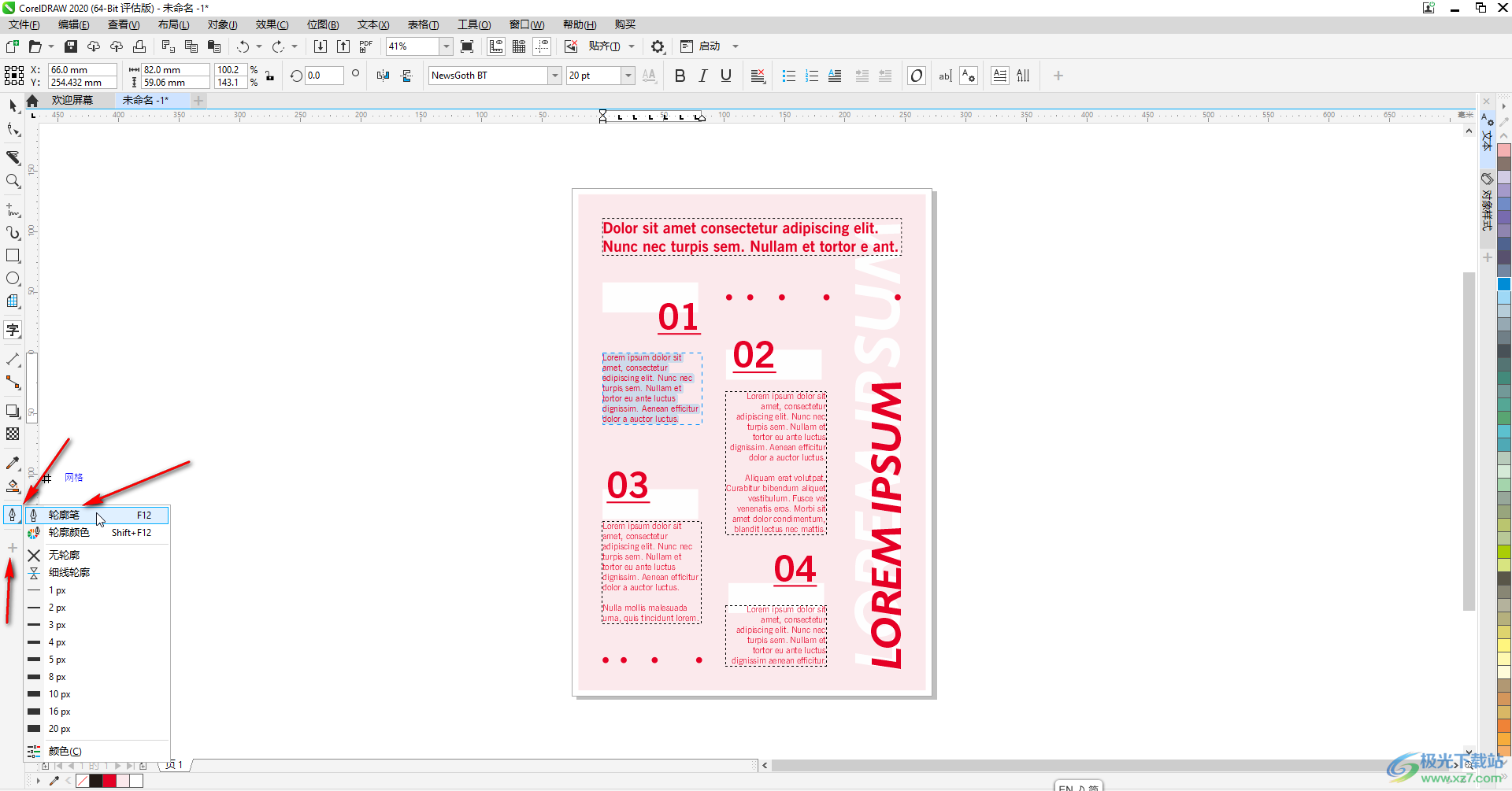Click the red swatch in document palette
This screenshot has height=791, width=1512.
click(109, 781)
